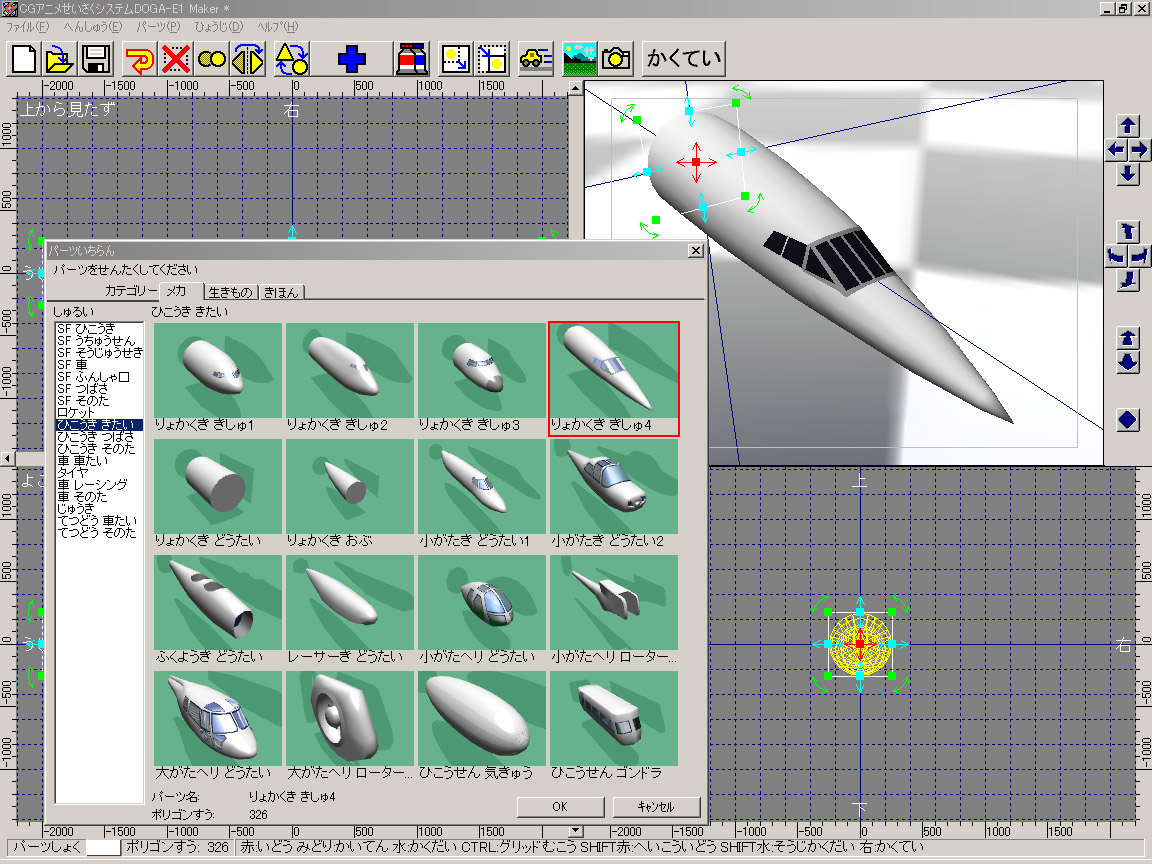Click the New file icon

pyautogui.click(x=24, y=59)
